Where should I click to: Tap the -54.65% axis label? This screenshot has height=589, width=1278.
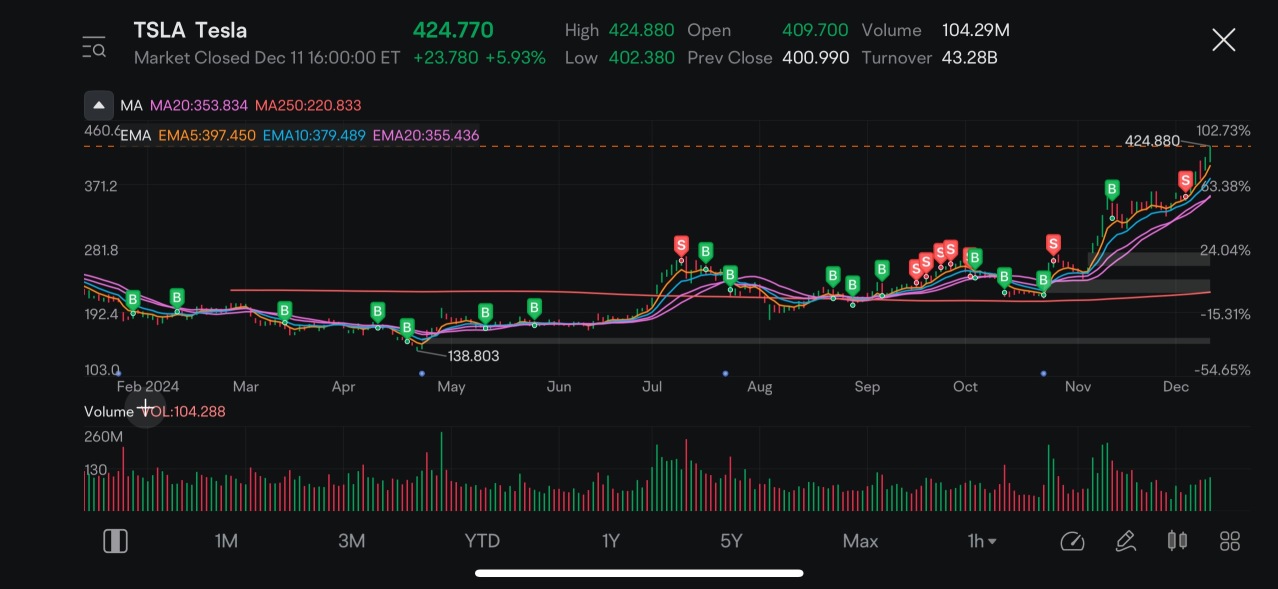[1224, 370]
